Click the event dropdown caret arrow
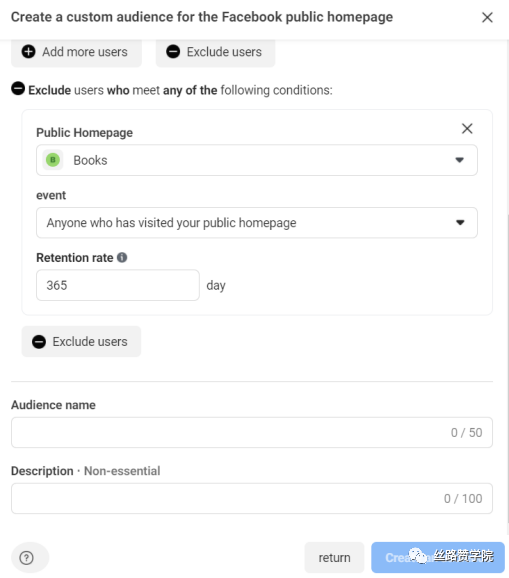This screenshot has width=509, height=578. coord(460,223)
